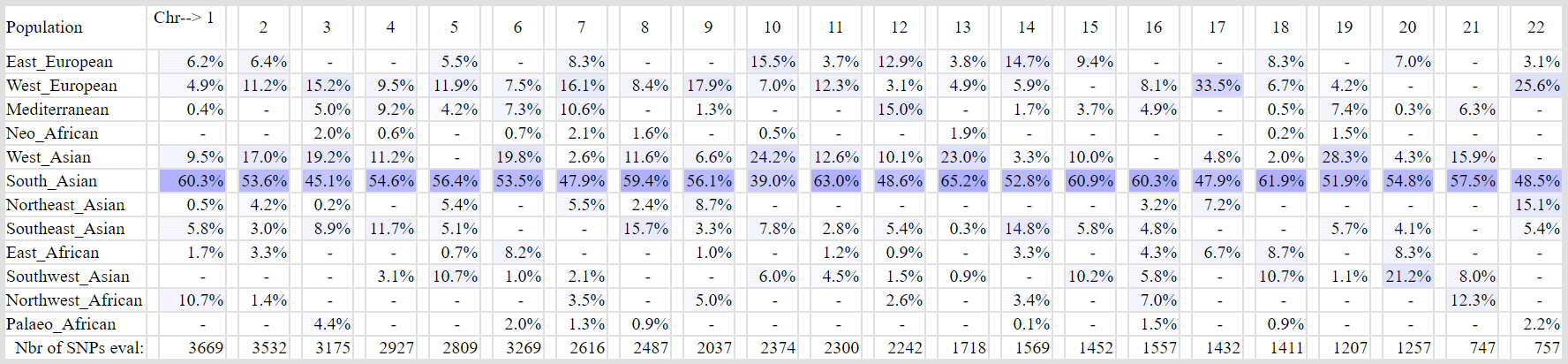Click the Southwest_Asian 21.2% cell
Image resolution: width=1568 pixels, height=364 pixels.
click(1408, 277)
